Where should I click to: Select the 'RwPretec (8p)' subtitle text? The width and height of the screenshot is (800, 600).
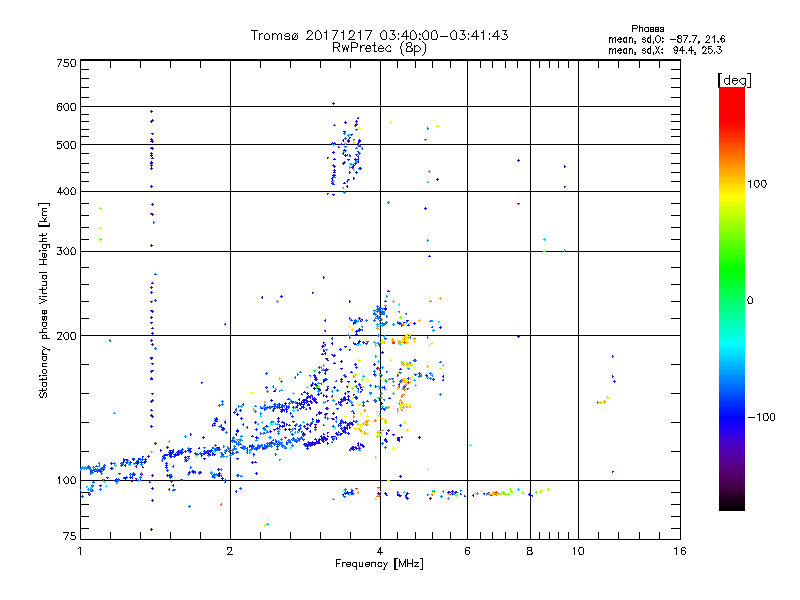tap(379, 48)
